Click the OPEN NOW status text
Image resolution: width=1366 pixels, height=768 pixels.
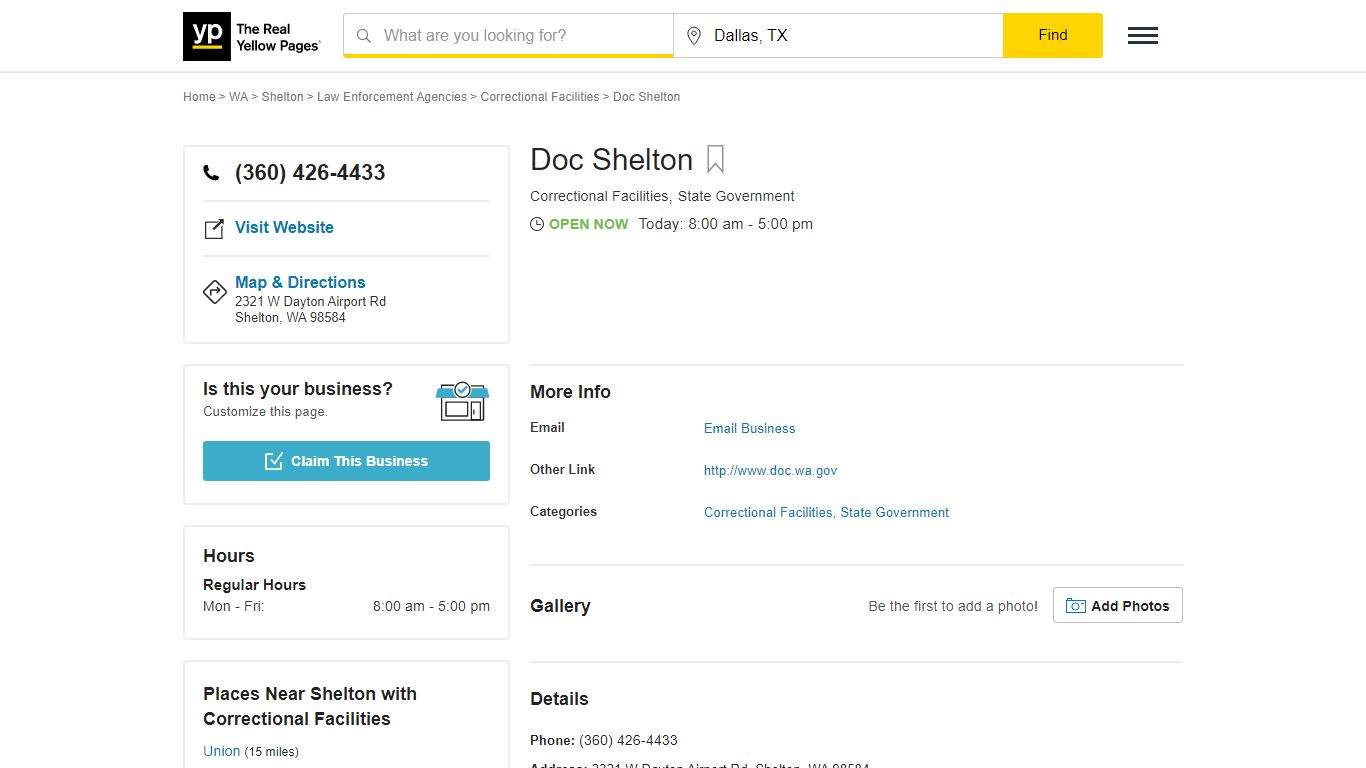pos(589,224)
